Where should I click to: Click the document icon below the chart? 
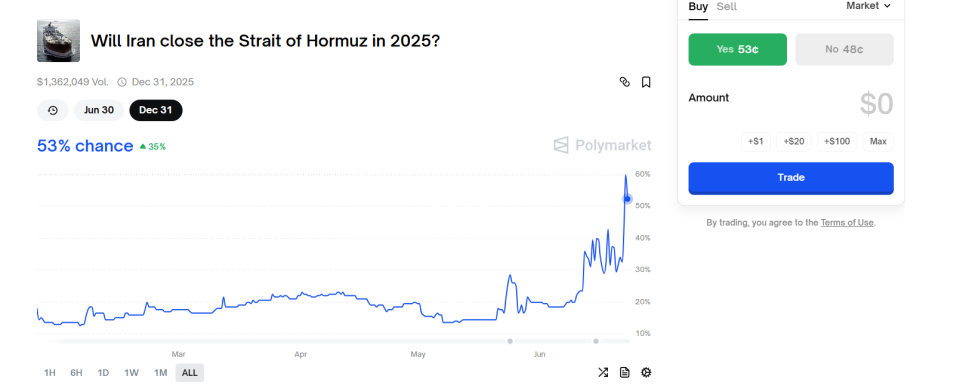coord(625,372)
